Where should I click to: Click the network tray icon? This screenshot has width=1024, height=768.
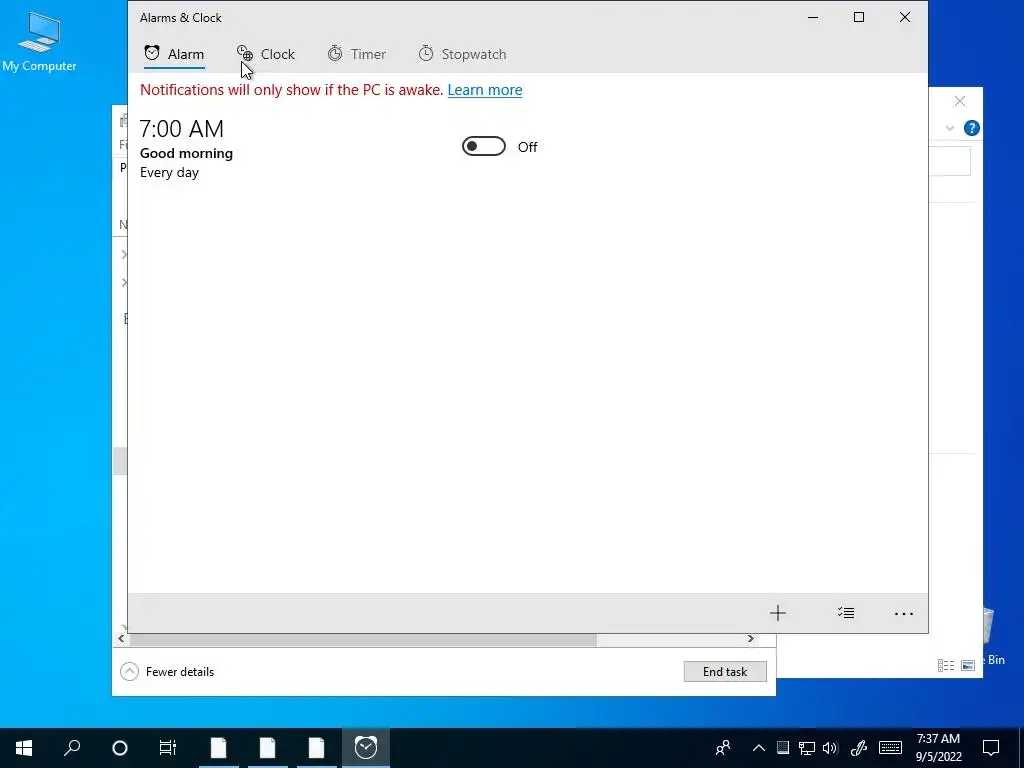(807, 748)
